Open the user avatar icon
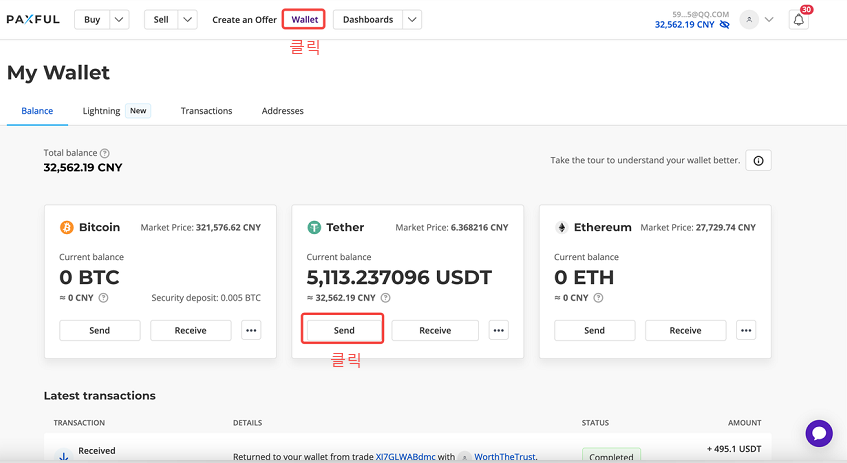Screen dimensions: 847x463 coord(749,19)
